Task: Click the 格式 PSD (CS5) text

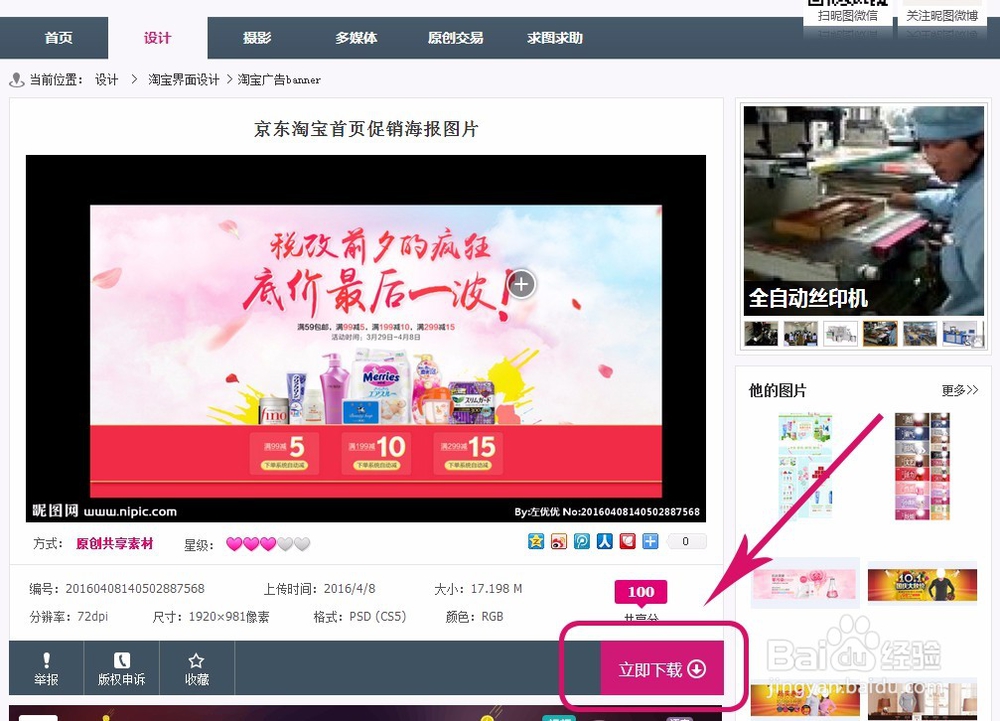Action: point(360,616)
